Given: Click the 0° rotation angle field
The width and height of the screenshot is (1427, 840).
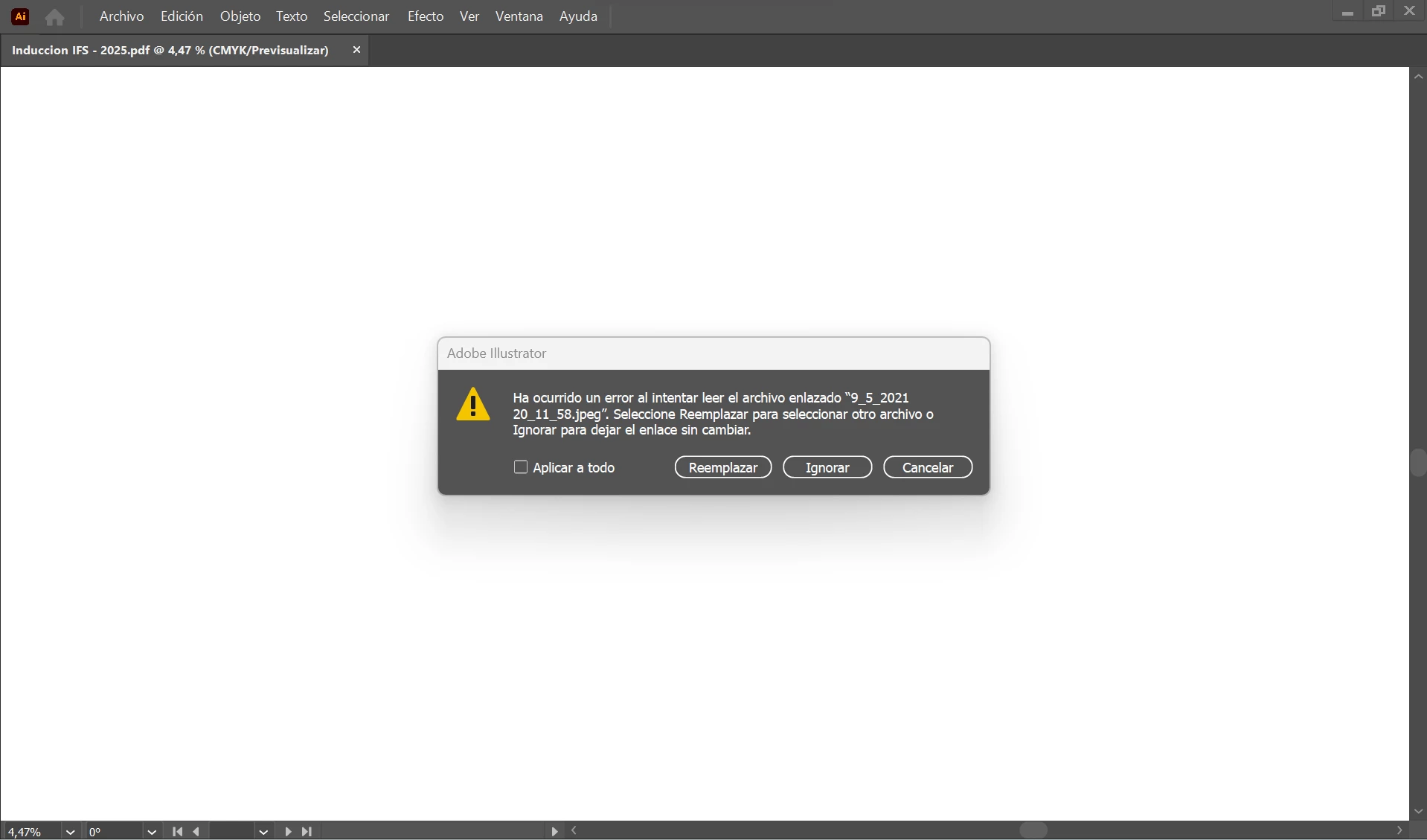Looking at the screenshot, I should pyautogui.click(x=113, y=832).
